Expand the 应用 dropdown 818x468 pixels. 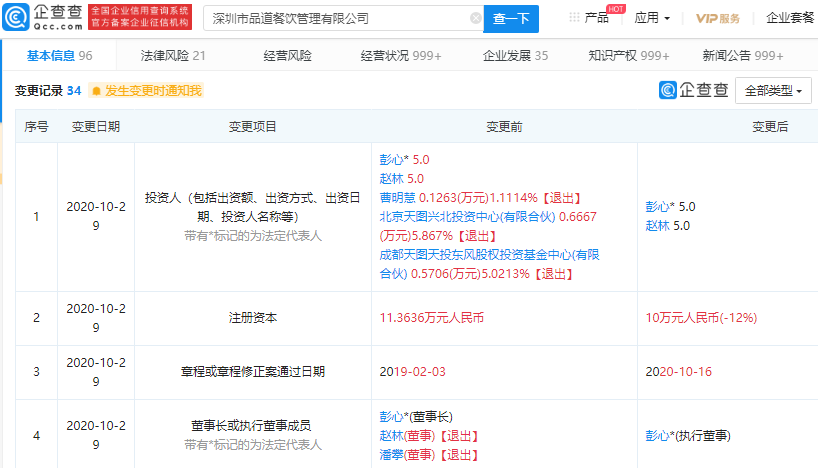click(x=652, y=18)
